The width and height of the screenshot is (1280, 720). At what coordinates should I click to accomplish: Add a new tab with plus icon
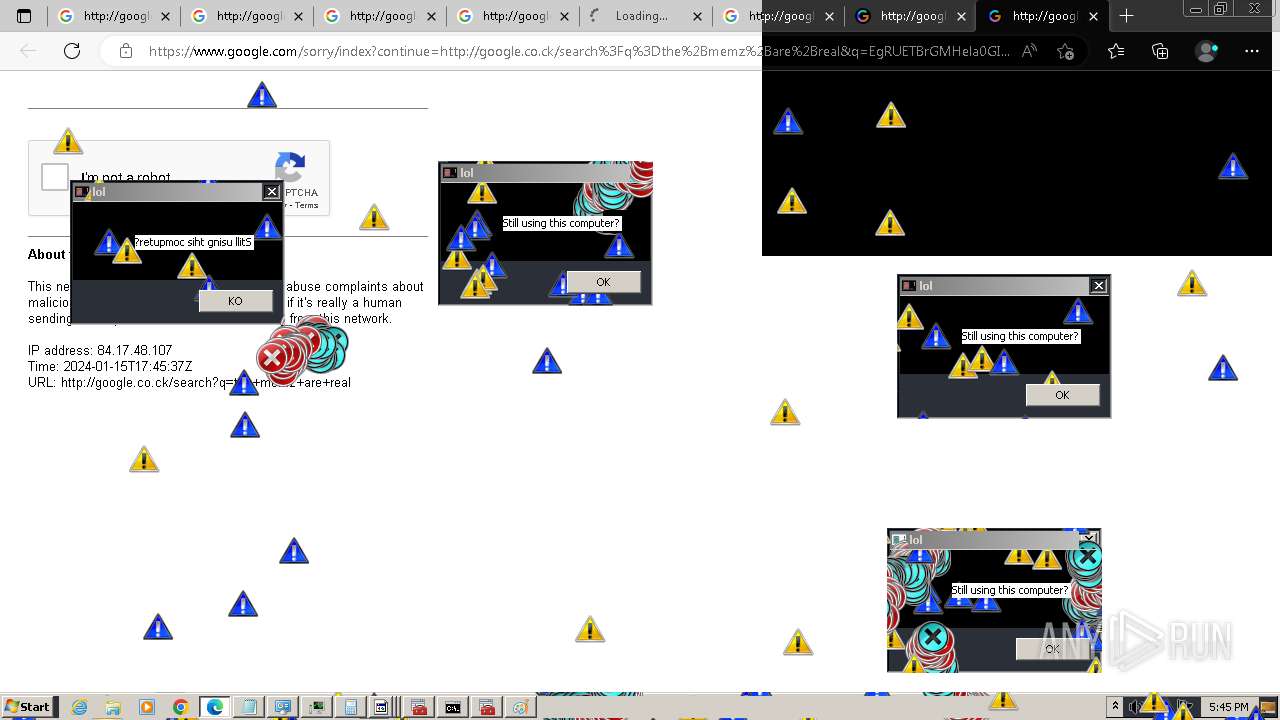tap(1126, 16)
